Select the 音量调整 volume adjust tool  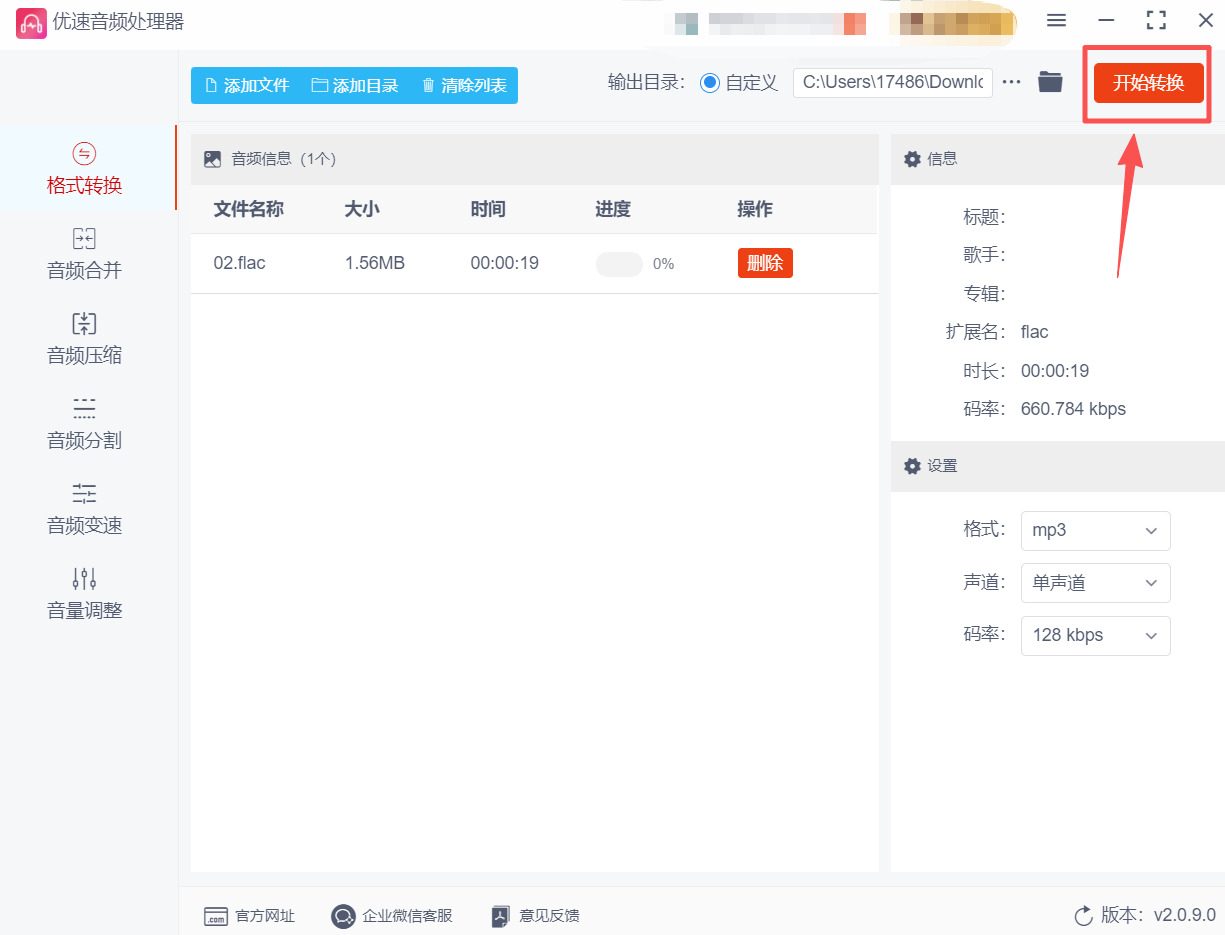pos(85,594)
